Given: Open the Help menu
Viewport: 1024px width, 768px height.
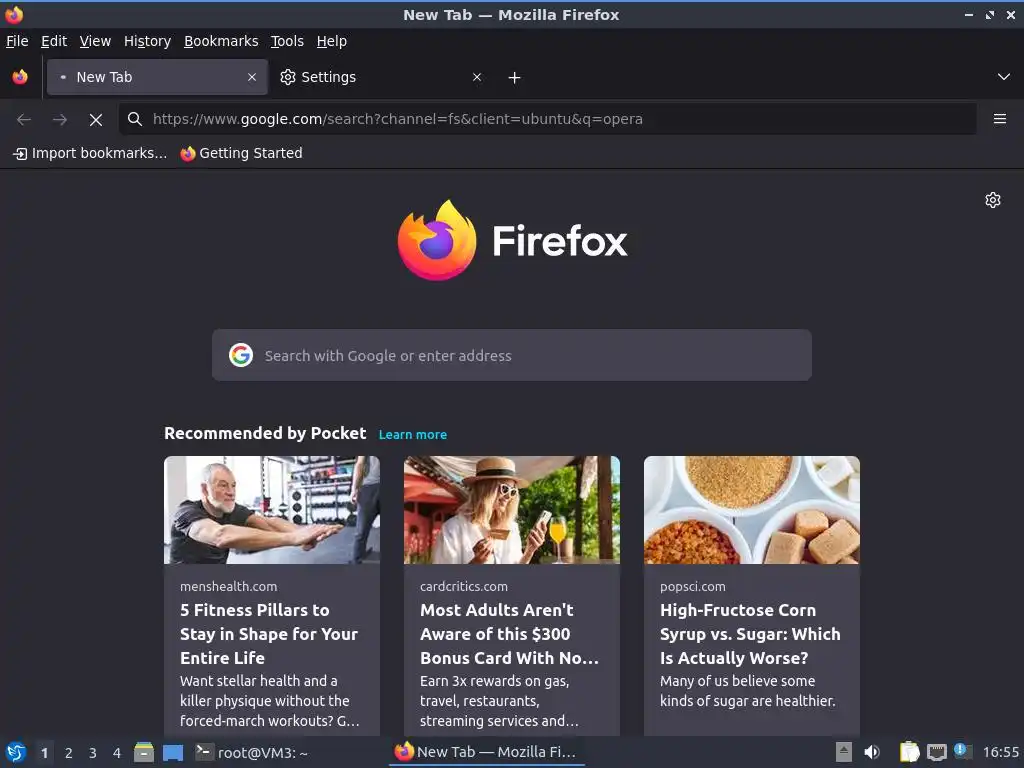Looking at the screenshot, I should [x=332, y=41].
